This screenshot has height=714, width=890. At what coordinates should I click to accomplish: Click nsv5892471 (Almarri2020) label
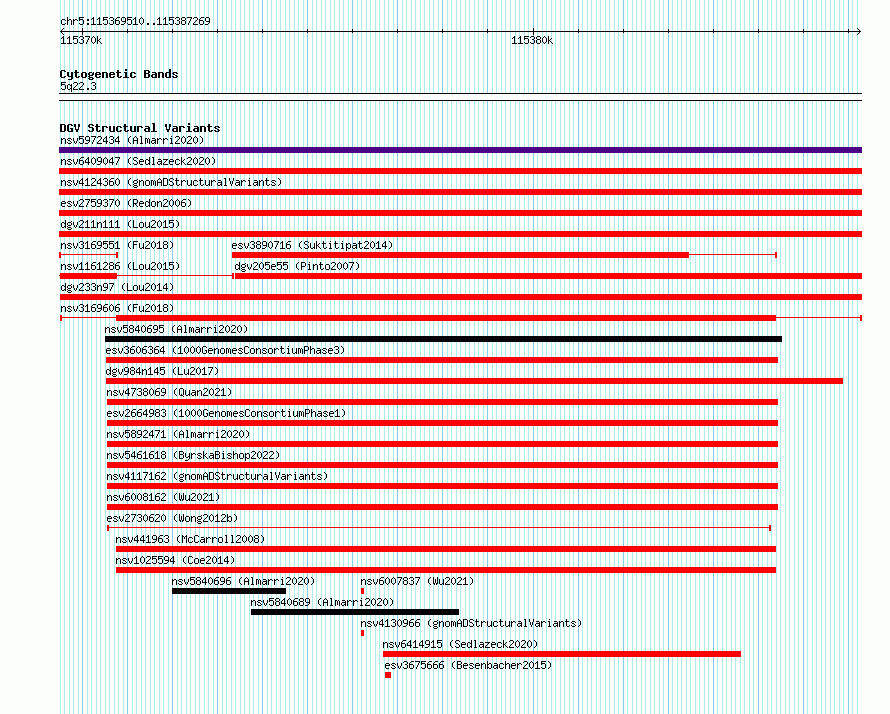pos(178,434)
